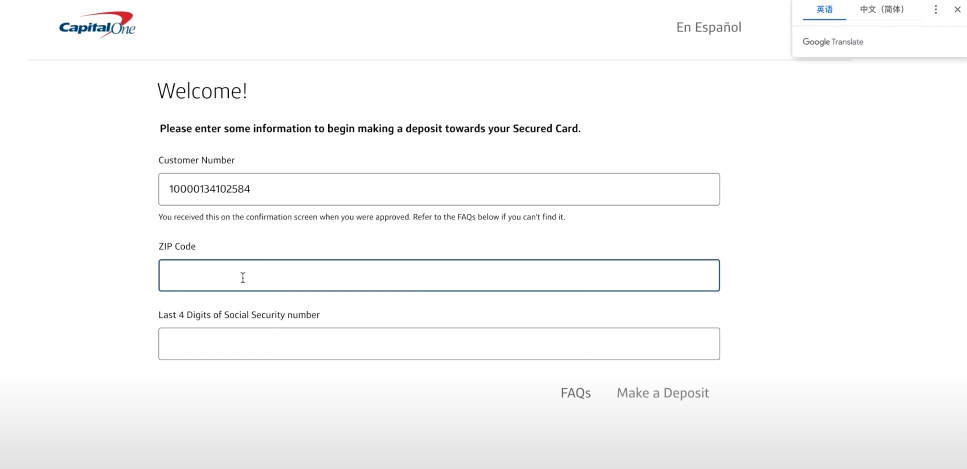Image resolution: width=967 pixels, height=469 pixels.
Task: Submit with the Make a Deposit button
Action: coord(663,393)
